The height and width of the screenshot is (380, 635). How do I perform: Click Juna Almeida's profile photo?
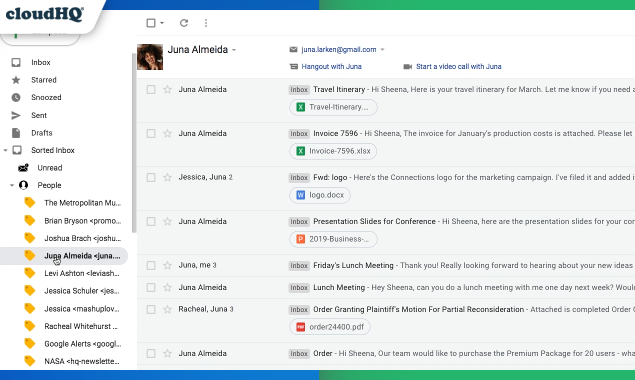150,57
